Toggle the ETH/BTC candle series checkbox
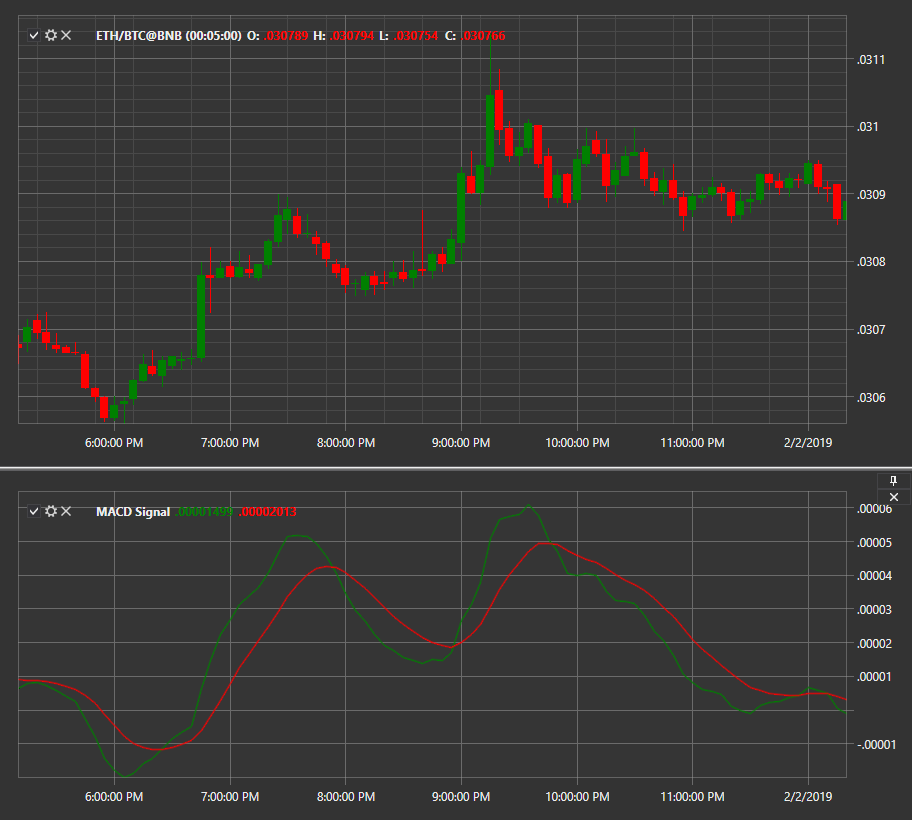Image resolution: width=912 pixels, height=820 pixels. tap(34, 35)
